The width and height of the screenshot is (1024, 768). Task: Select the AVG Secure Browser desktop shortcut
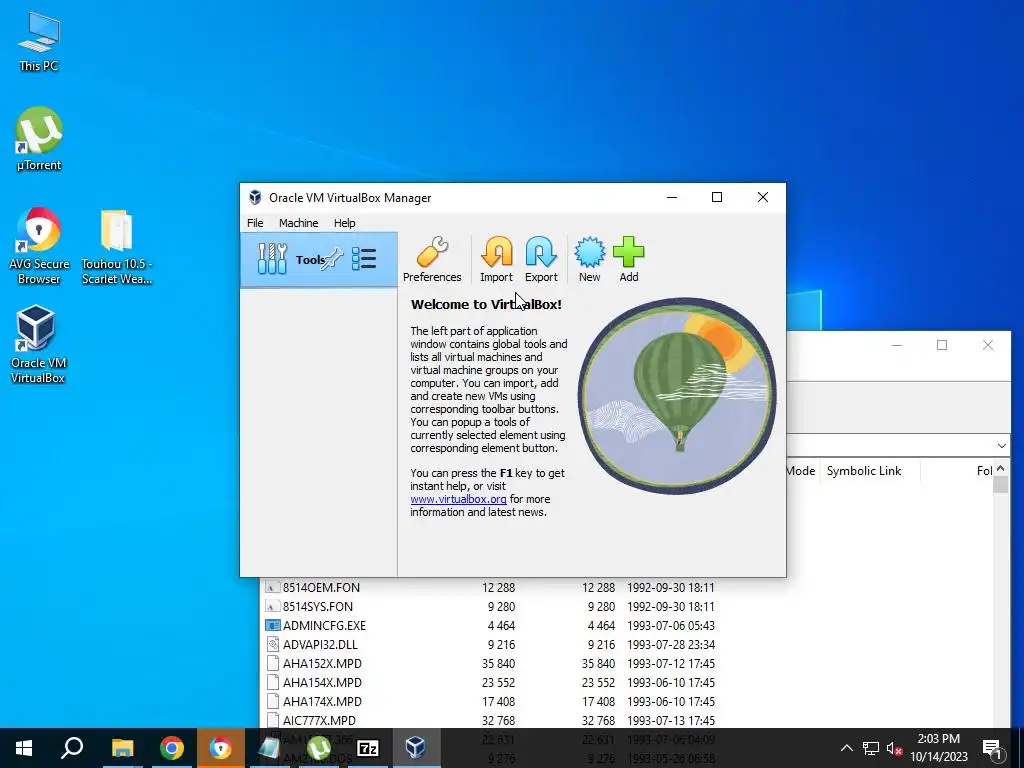tap(39, 247)
